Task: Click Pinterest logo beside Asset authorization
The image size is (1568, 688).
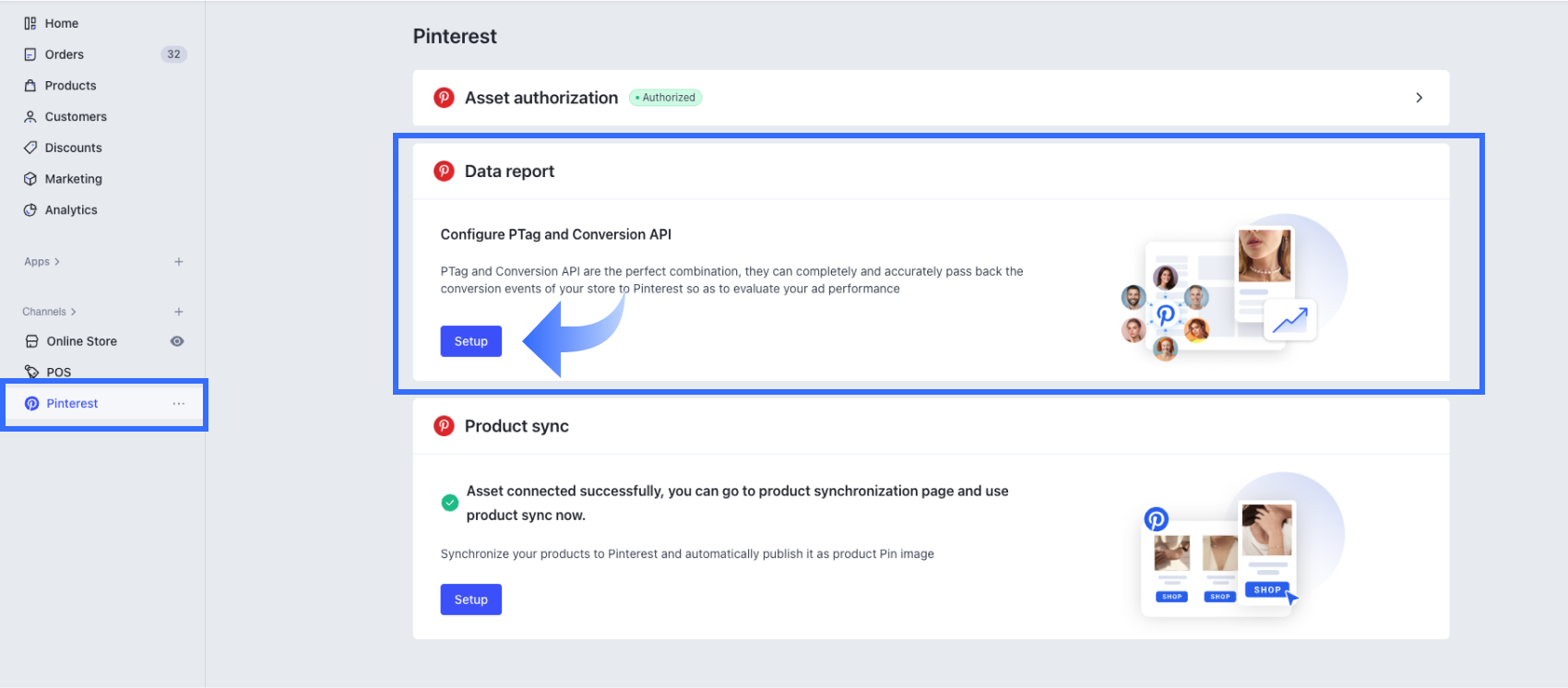Action: tap(445, 98)
